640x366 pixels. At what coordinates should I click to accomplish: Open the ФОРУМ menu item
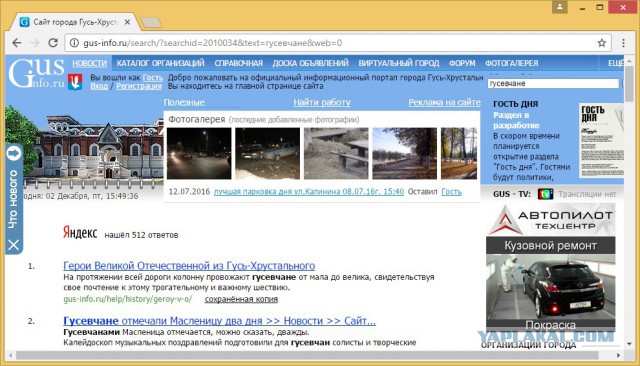tap(462, 63)
